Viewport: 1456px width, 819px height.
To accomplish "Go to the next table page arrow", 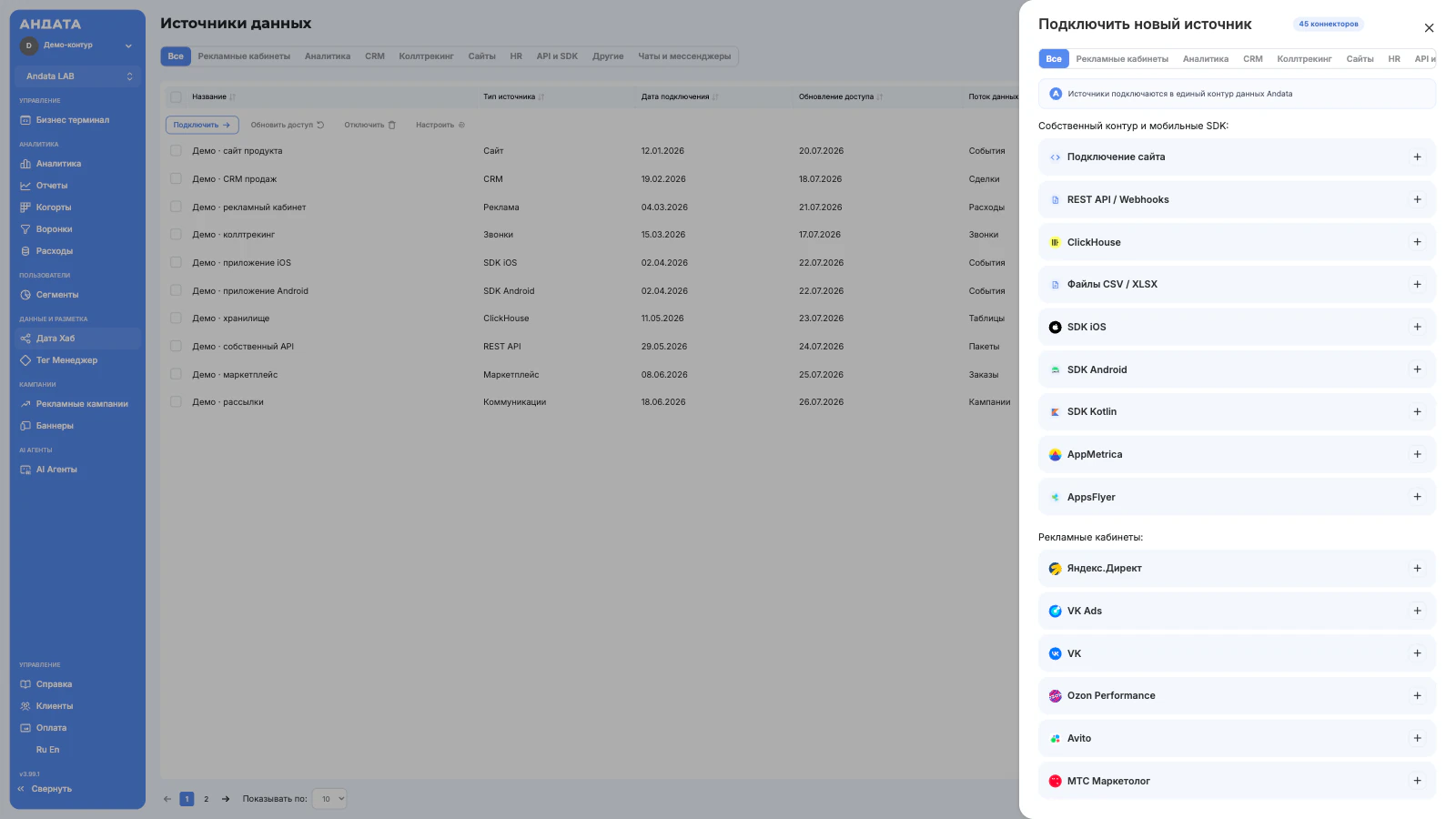I will point(226,799).
